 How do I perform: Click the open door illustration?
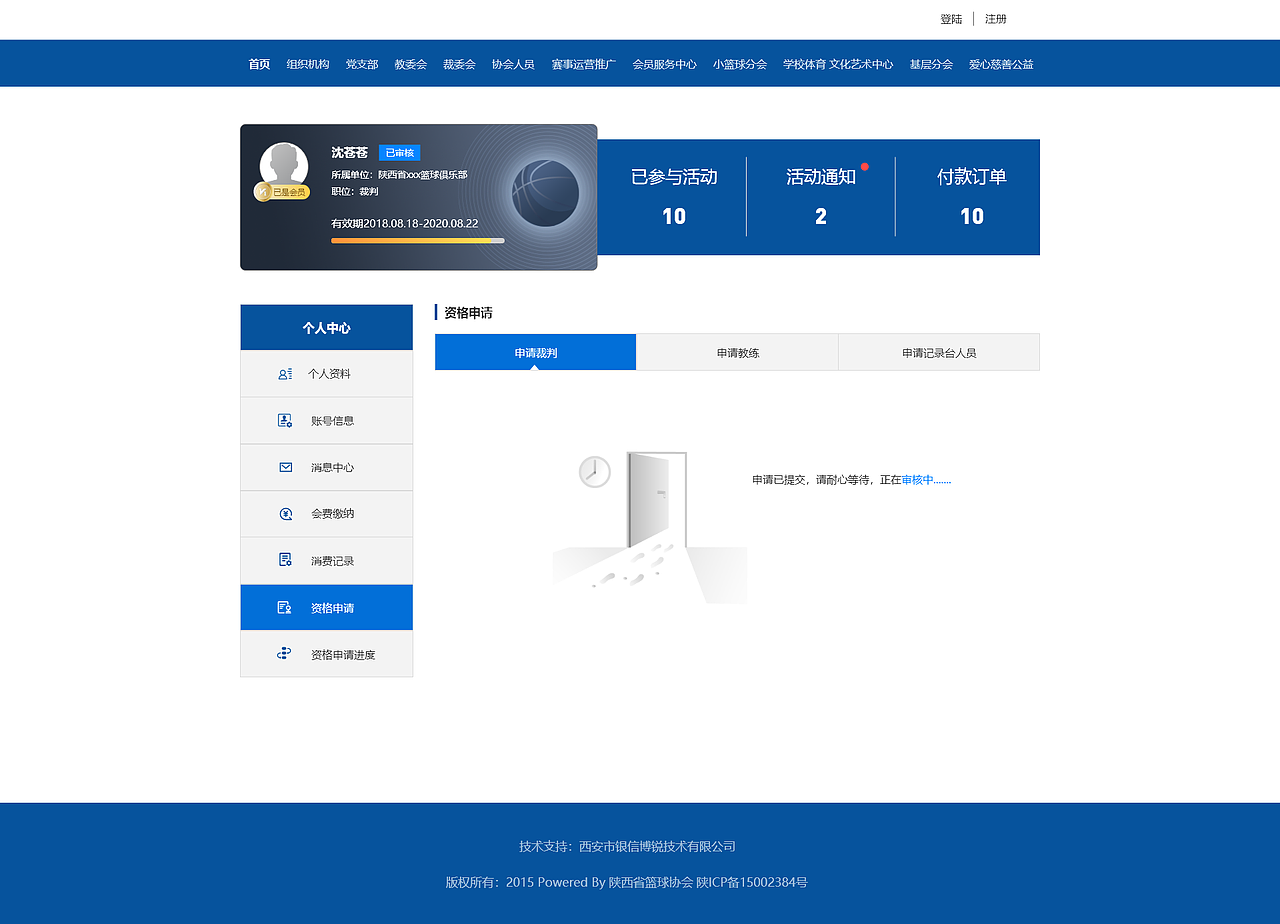[657, 500]
